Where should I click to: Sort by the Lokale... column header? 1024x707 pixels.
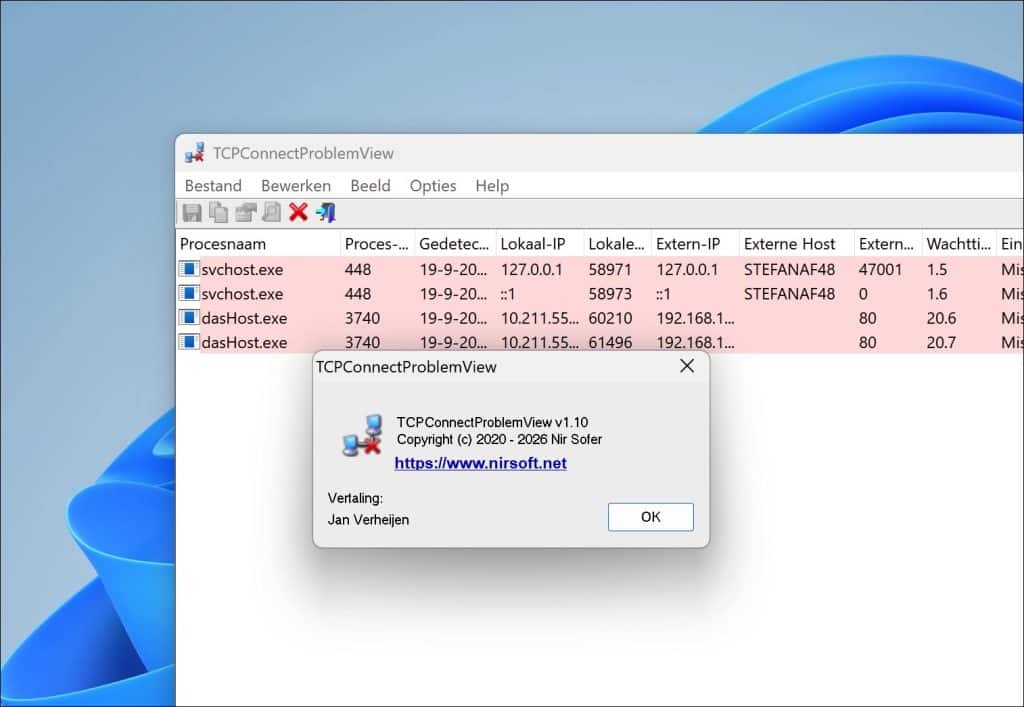point(618,244)
